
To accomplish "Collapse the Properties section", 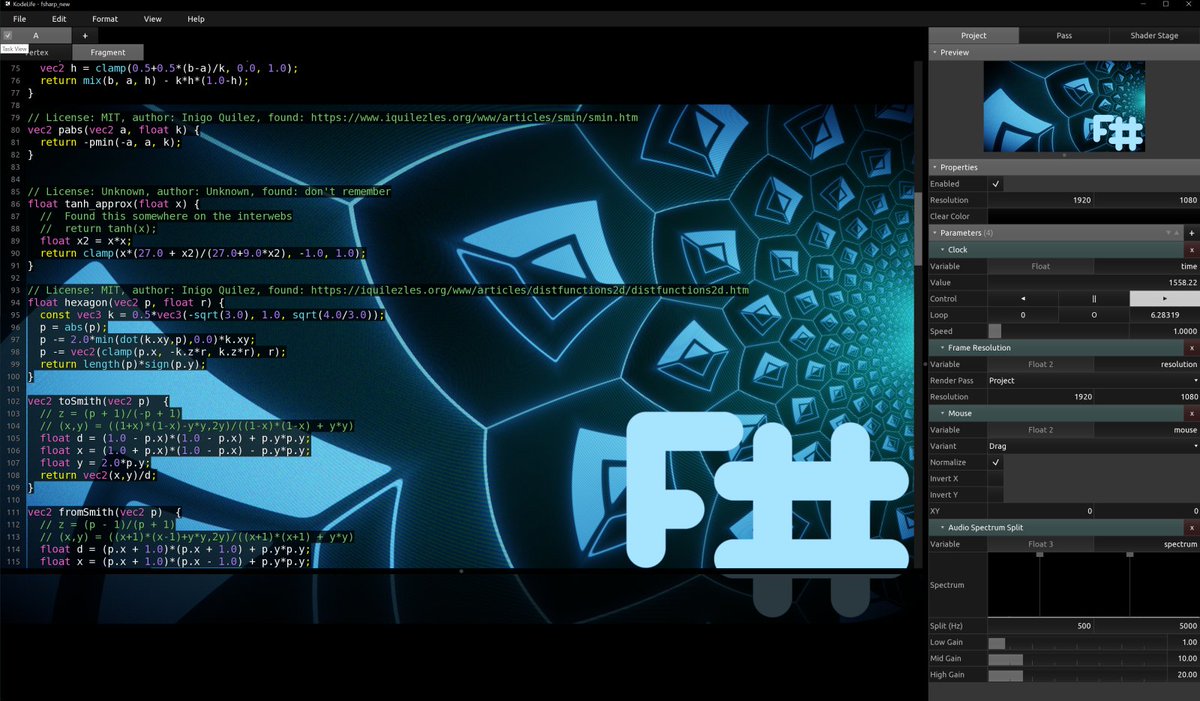I will pyautogui.click(x=934, y=167).
